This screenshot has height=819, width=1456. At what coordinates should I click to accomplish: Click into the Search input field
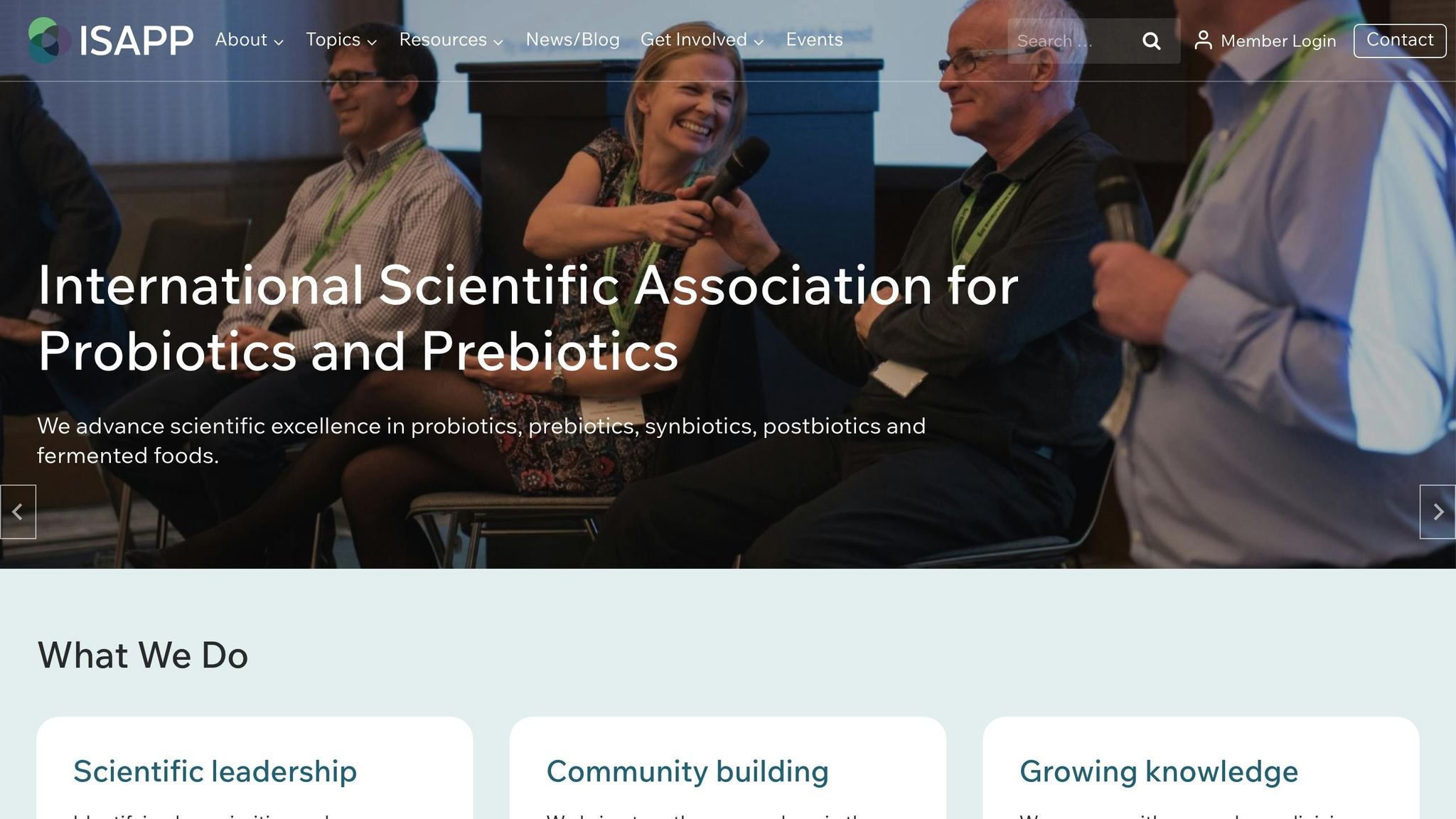pos(1070,41)
